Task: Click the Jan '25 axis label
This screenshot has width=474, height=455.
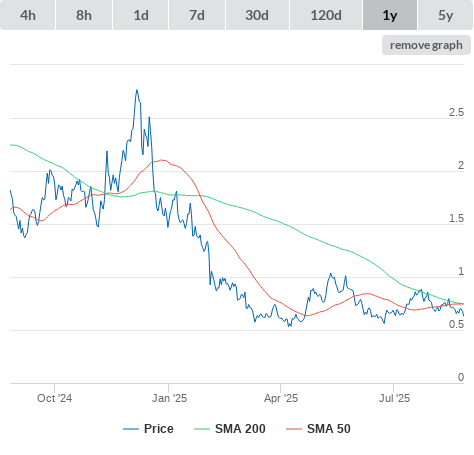Action: [x=169, y=398]
